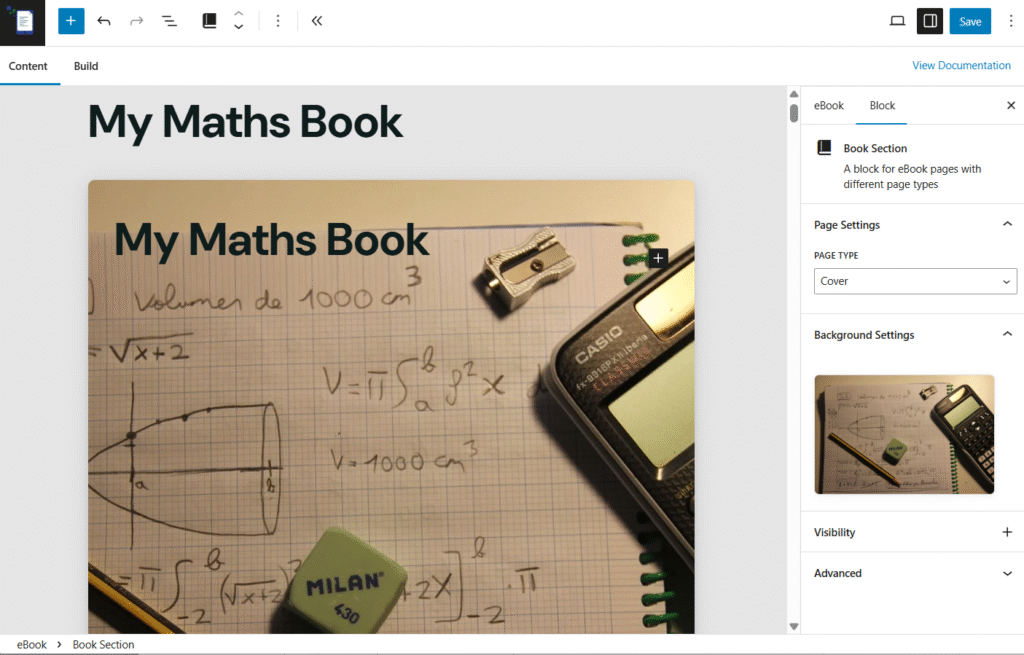Open the Page Type dropdown showing Cover
This screenshot has height=655, width=1024.
[x=915, y=281]
